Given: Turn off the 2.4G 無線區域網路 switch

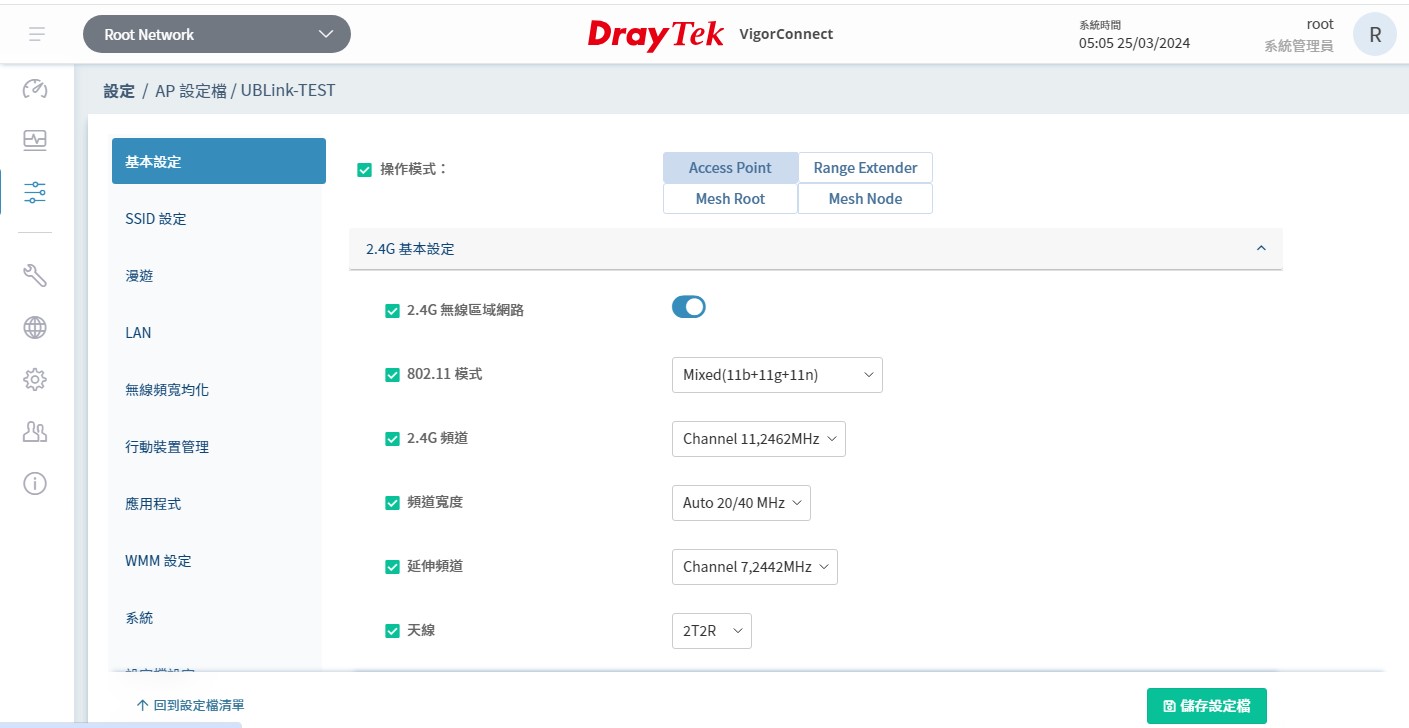Looking at the screenshot, I should tap(688, 307).
